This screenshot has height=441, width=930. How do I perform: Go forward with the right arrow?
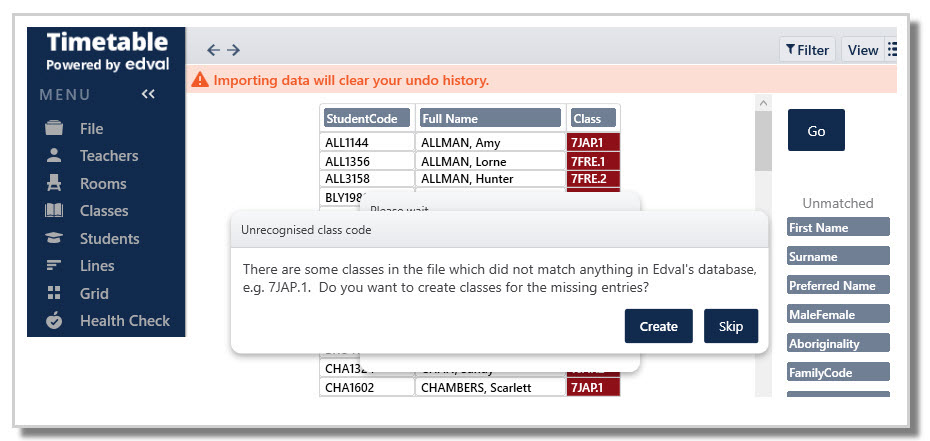point(233,50)
